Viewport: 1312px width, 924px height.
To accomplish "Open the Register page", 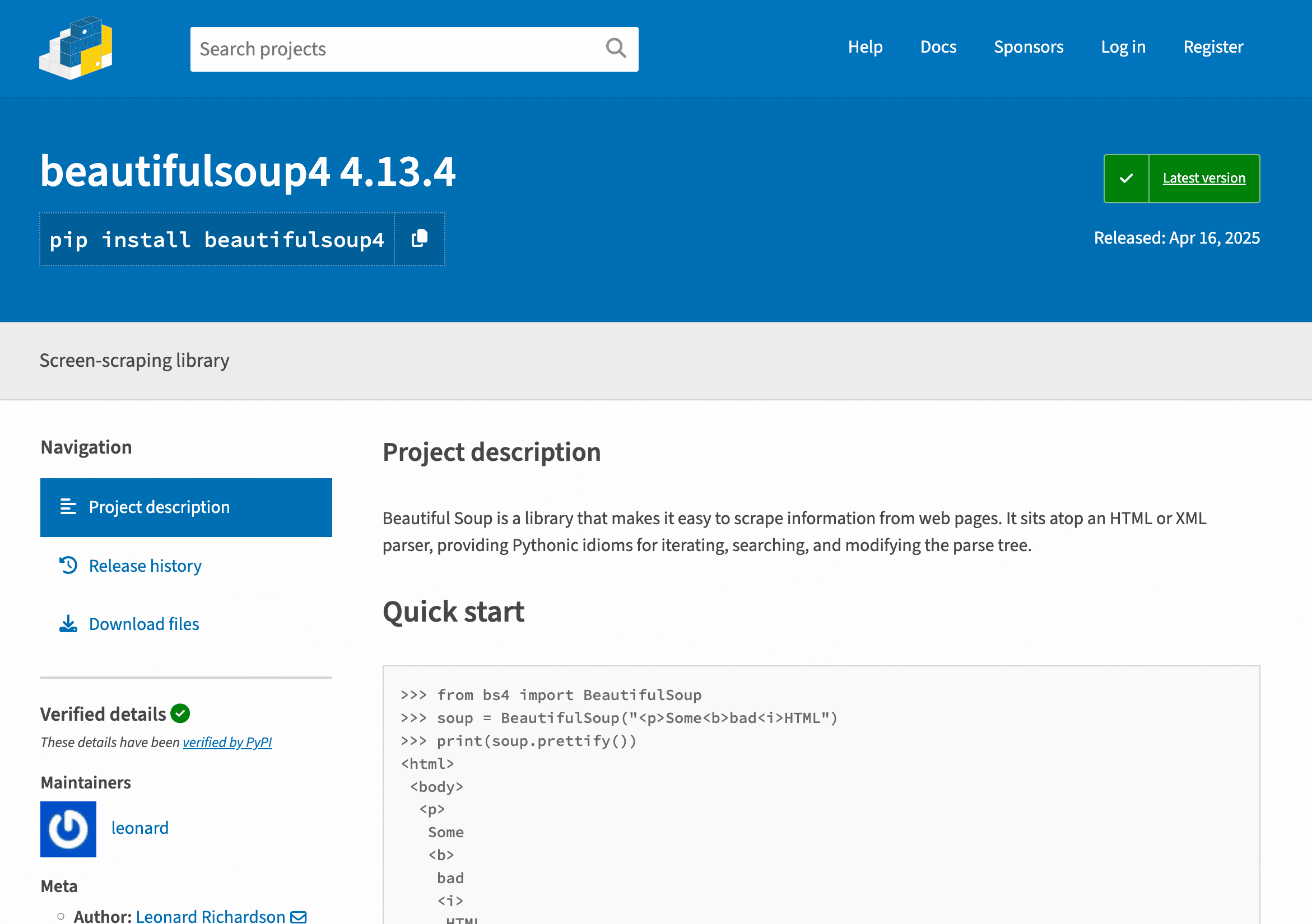I will pos(1213,47).
